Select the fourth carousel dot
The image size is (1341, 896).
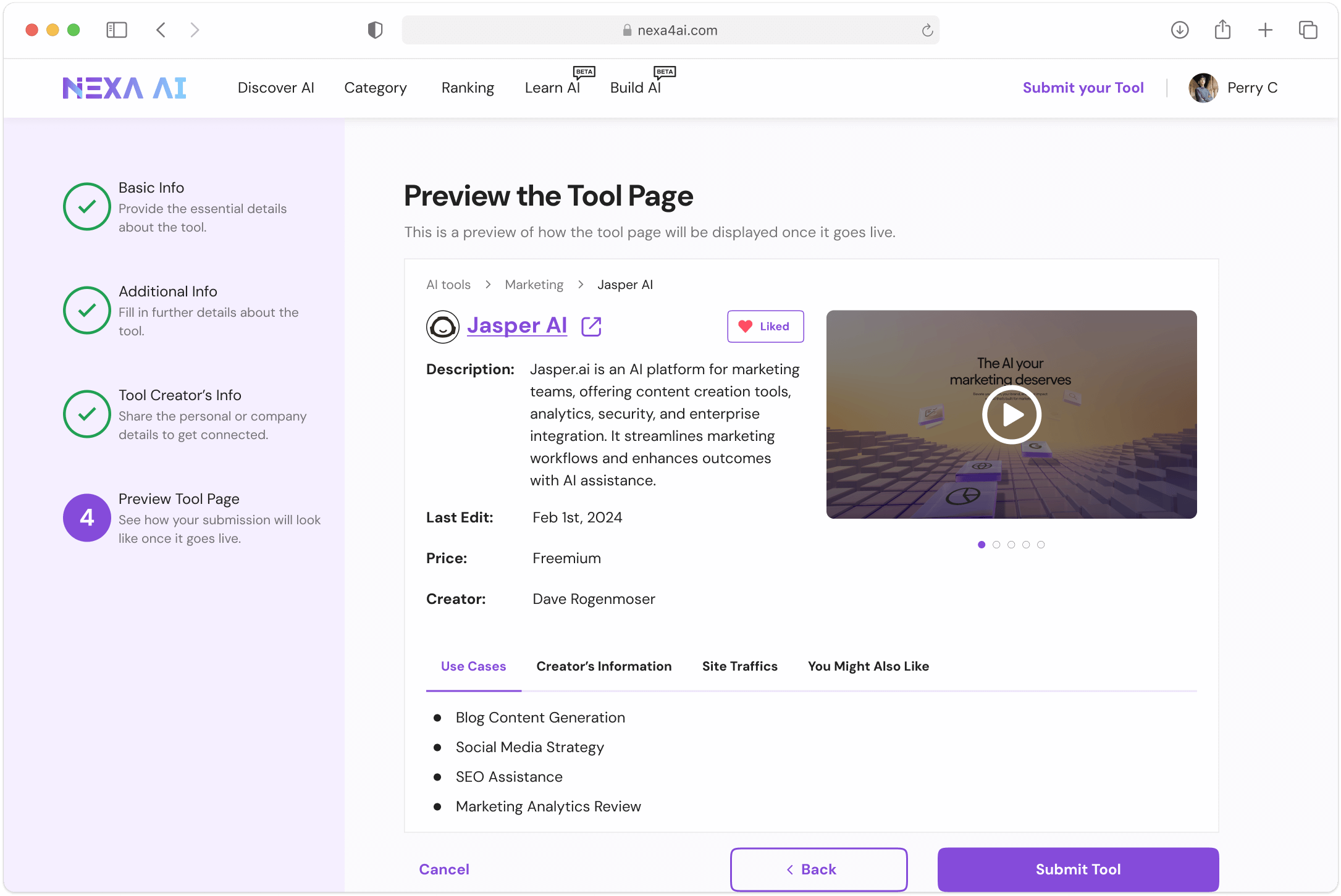1026,544
